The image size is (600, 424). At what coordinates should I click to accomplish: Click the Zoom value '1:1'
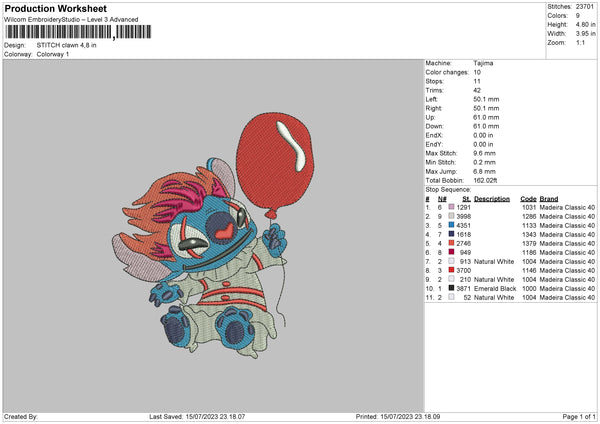[x=580, y=42]
